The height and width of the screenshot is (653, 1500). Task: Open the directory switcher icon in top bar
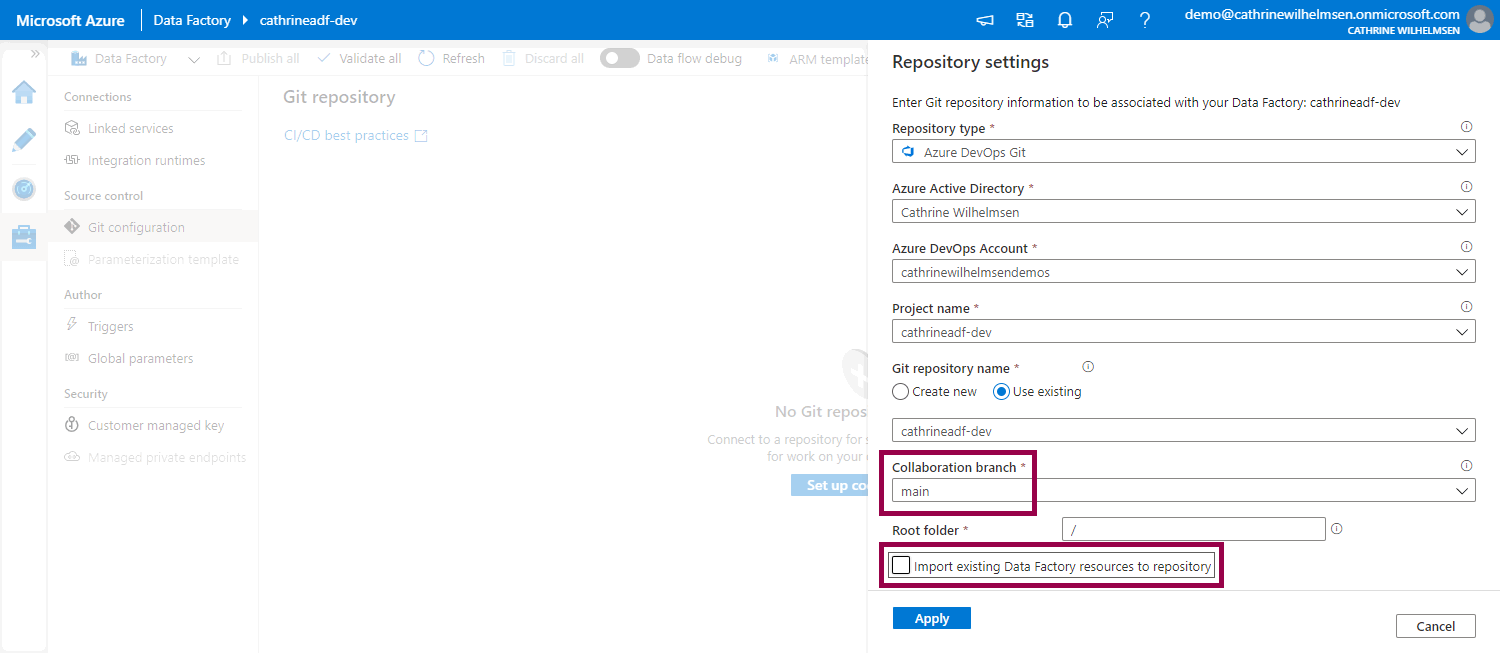[x=1024, y=19]
